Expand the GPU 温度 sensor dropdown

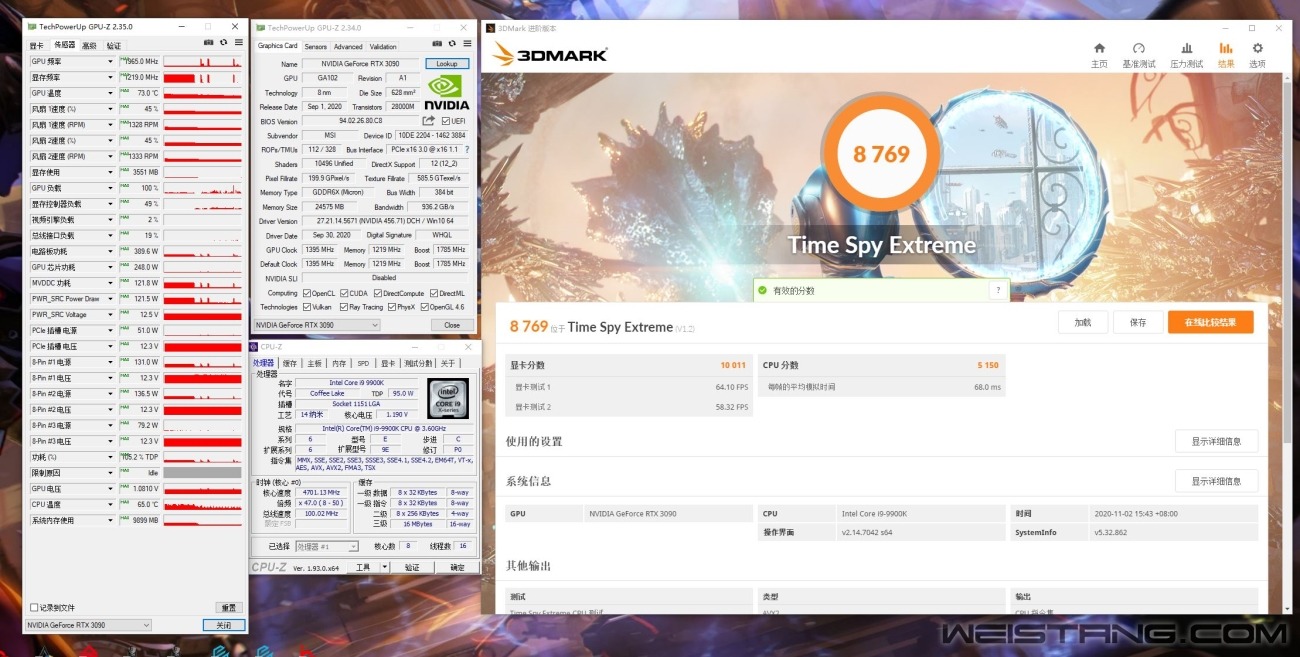[x=110, y=93]
